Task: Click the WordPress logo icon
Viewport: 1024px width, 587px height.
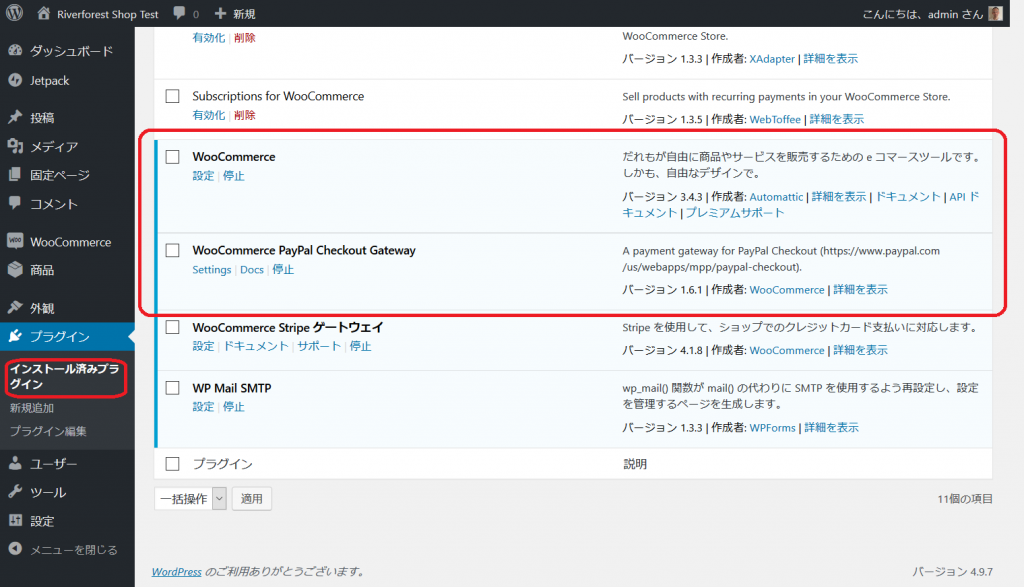Action: [15, 14]
